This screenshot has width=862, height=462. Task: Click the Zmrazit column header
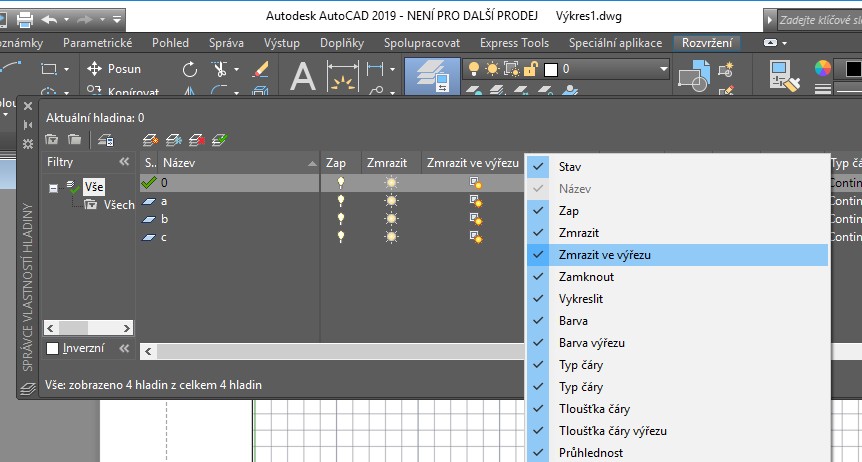[386, 162]
